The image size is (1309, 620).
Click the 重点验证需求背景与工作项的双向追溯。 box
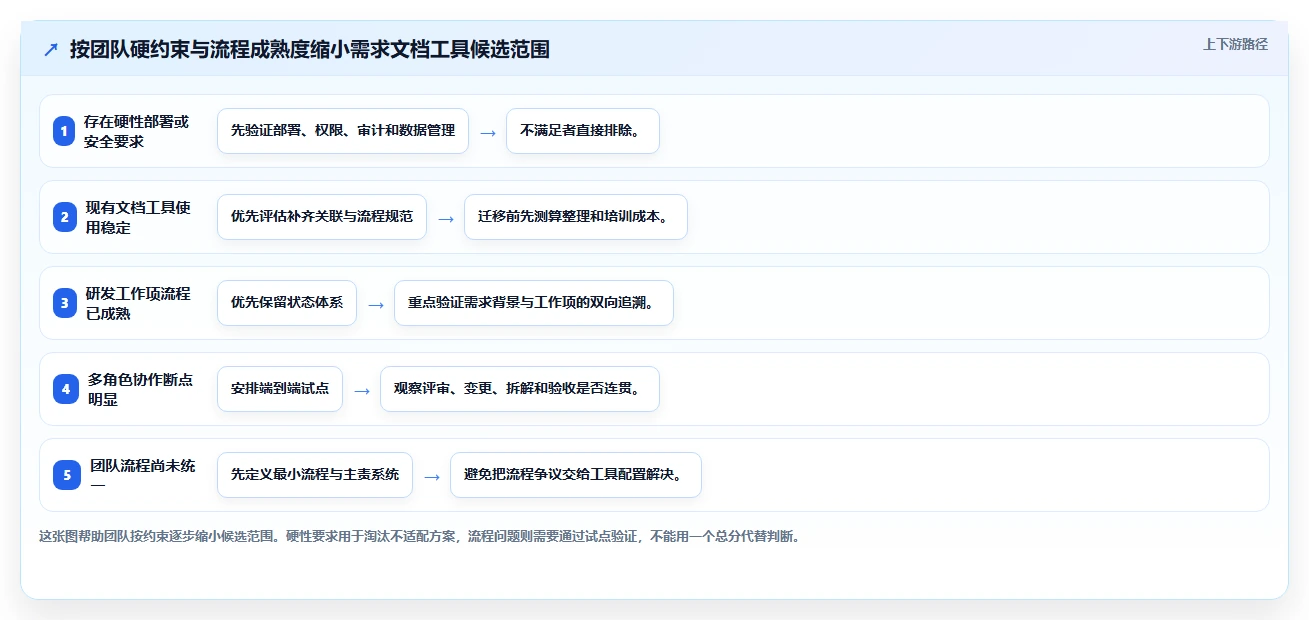click(534, 303)
